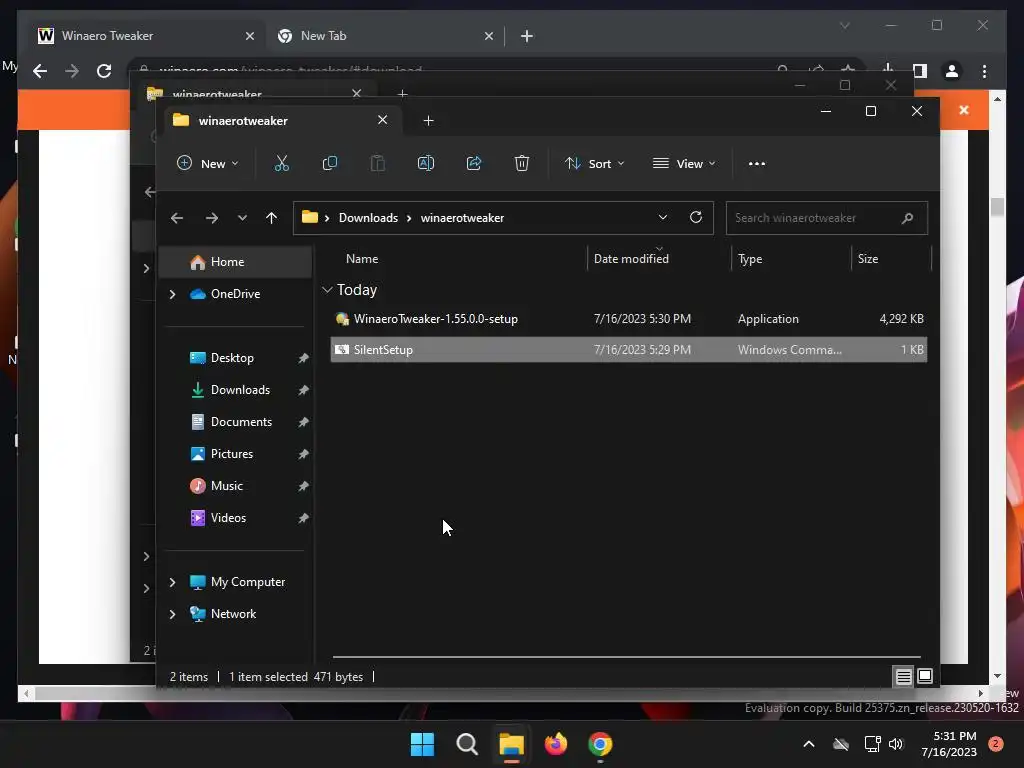Viewport: 1024px width, 768px height.
Task: Click the File Explorer taskbar icon
Action: click(511, 744)
